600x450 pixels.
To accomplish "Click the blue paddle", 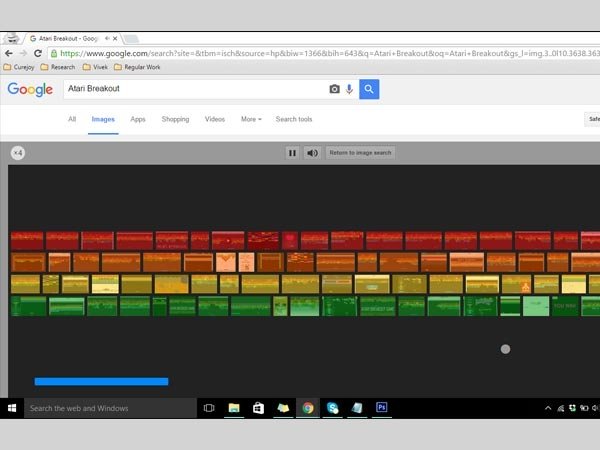I will click(101, 382).
